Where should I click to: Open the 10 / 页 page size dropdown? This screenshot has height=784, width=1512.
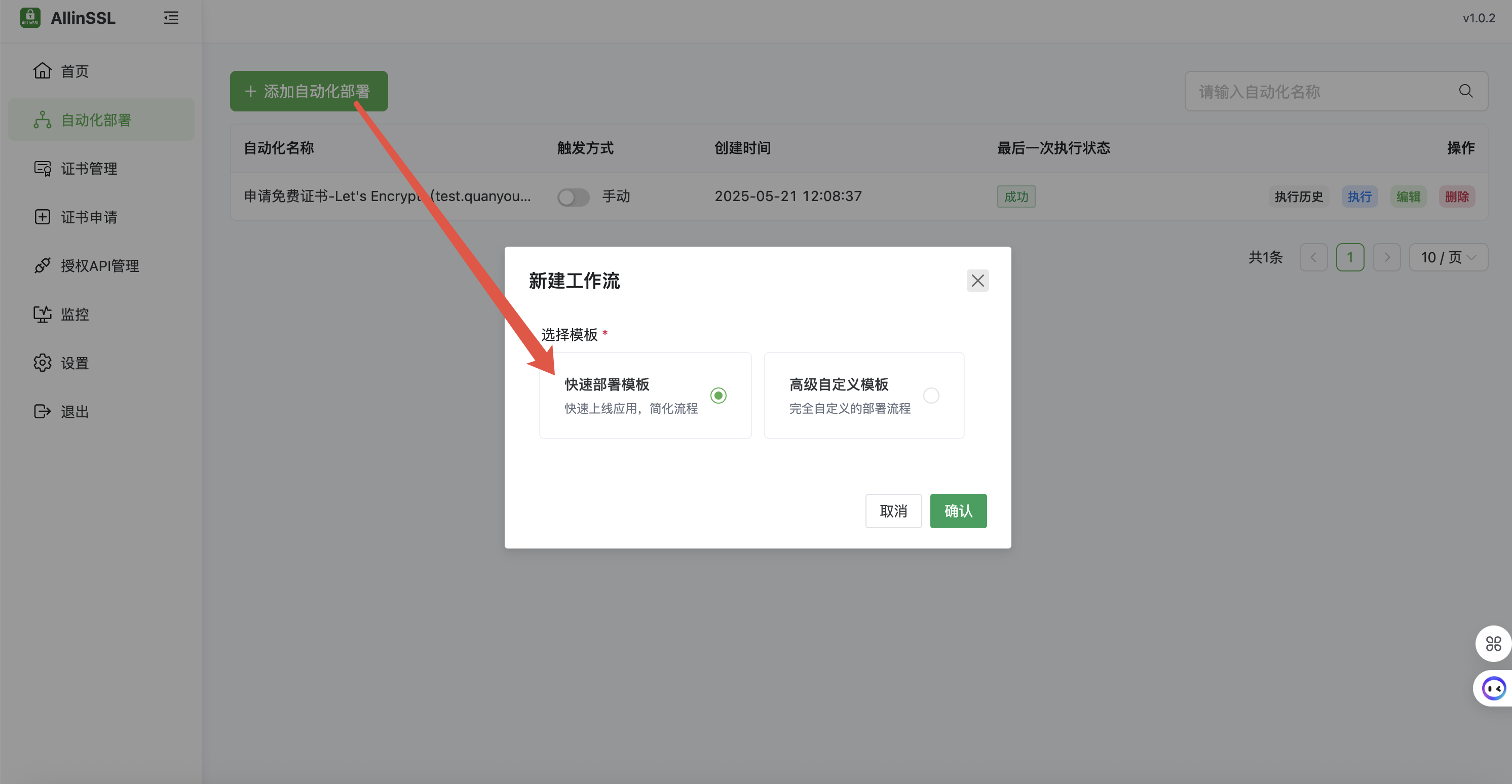click(1448, 257)
